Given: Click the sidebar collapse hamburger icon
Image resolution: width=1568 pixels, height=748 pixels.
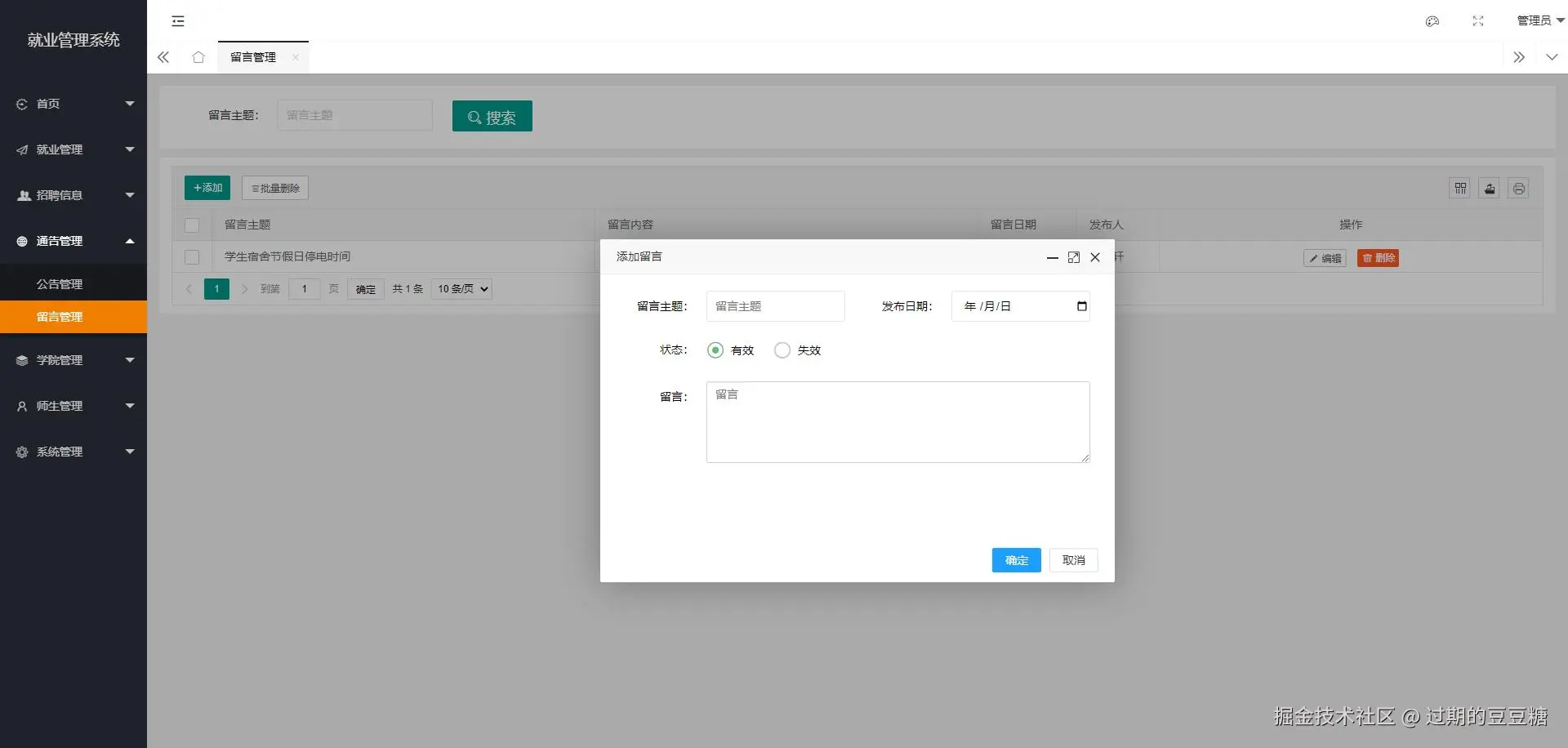Looking at the screenshot, I should point(177,21).
